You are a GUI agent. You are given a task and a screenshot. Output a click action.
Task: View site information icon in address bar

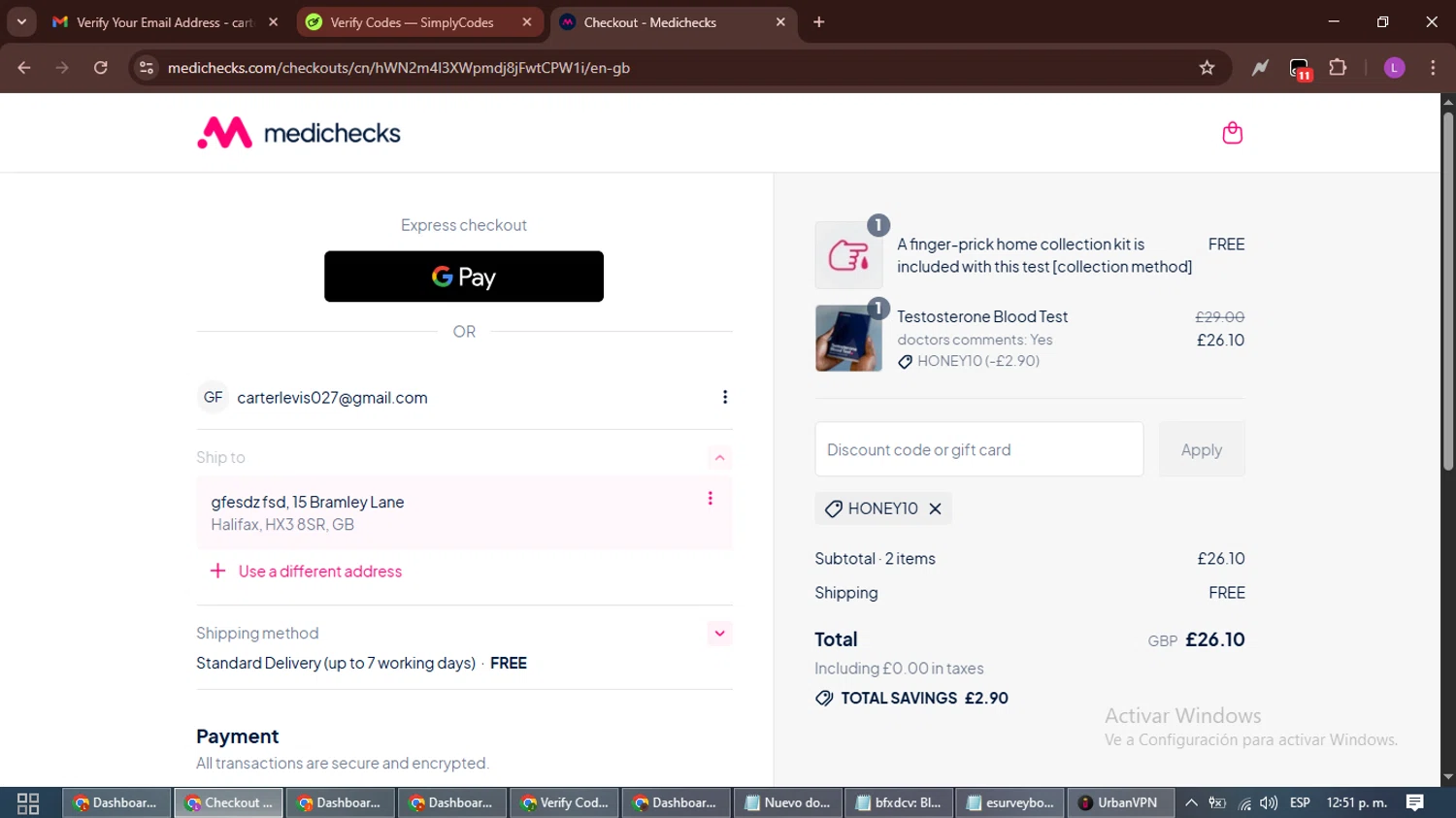(147, 68)
